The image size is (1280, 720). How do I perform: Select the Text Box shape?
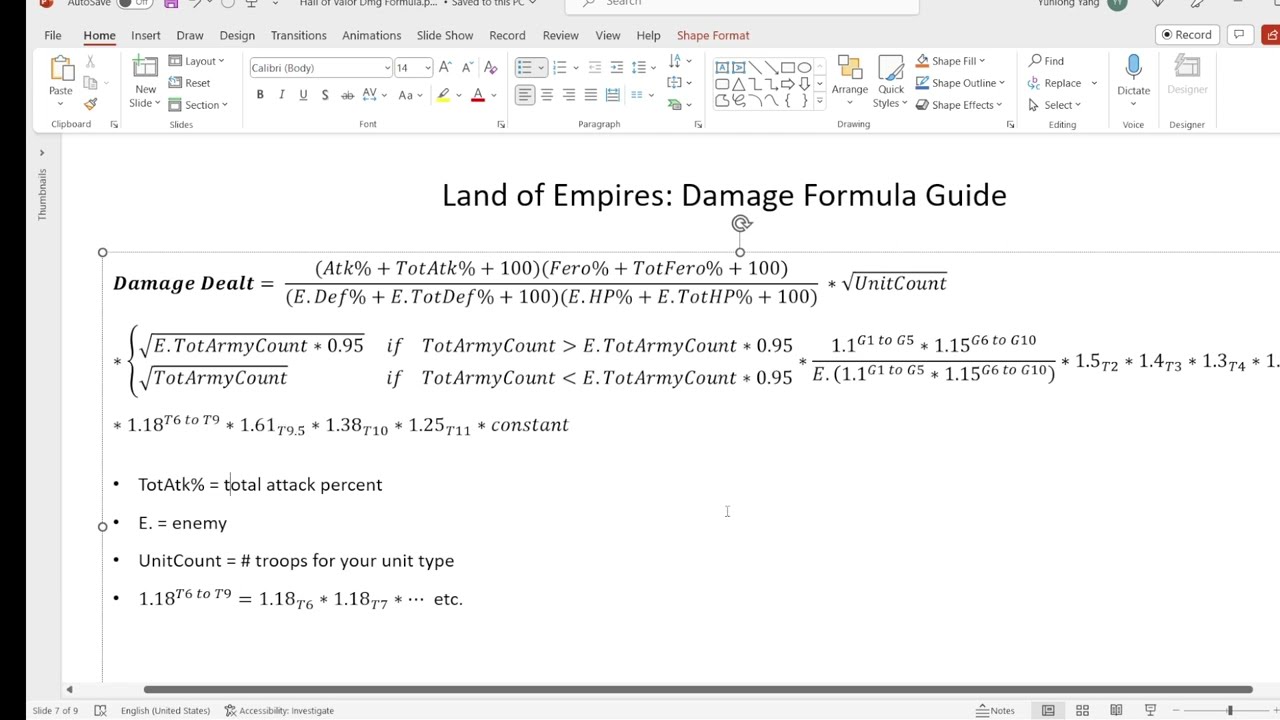pyautogui.click(x=722, y=68)
